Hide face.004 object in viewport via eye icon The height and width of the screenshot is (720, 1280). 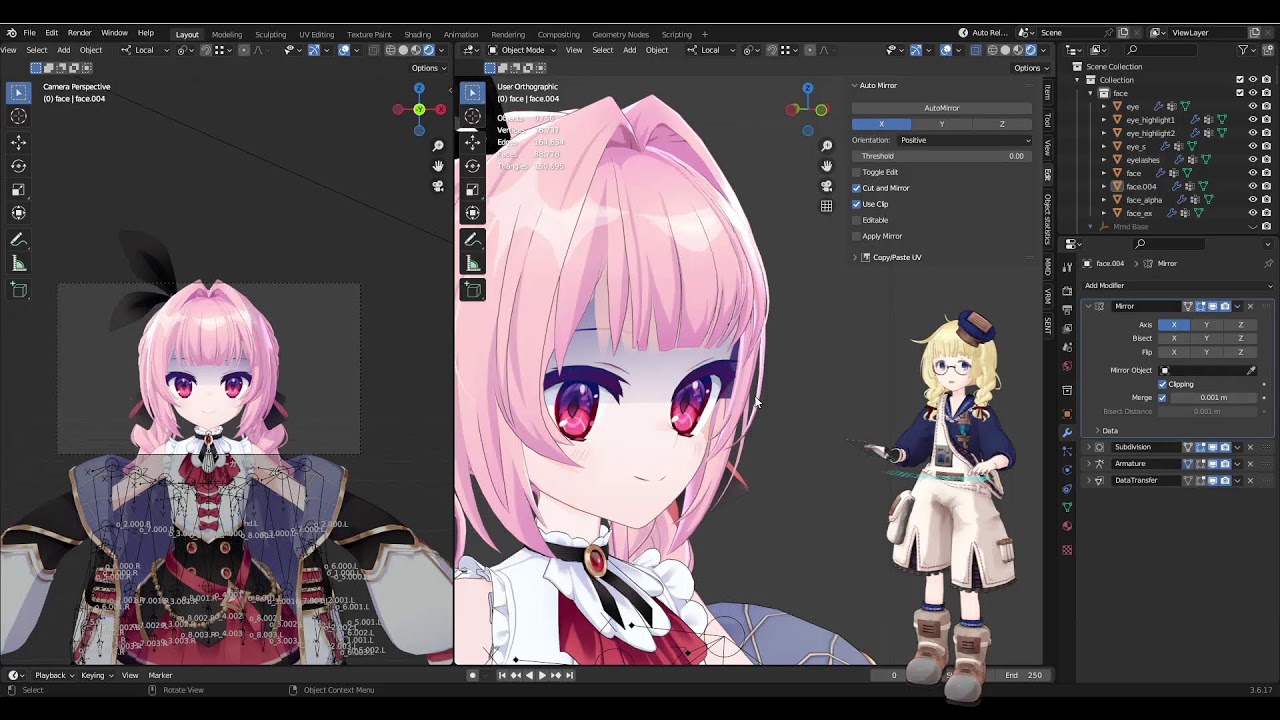pos(1252,186)
